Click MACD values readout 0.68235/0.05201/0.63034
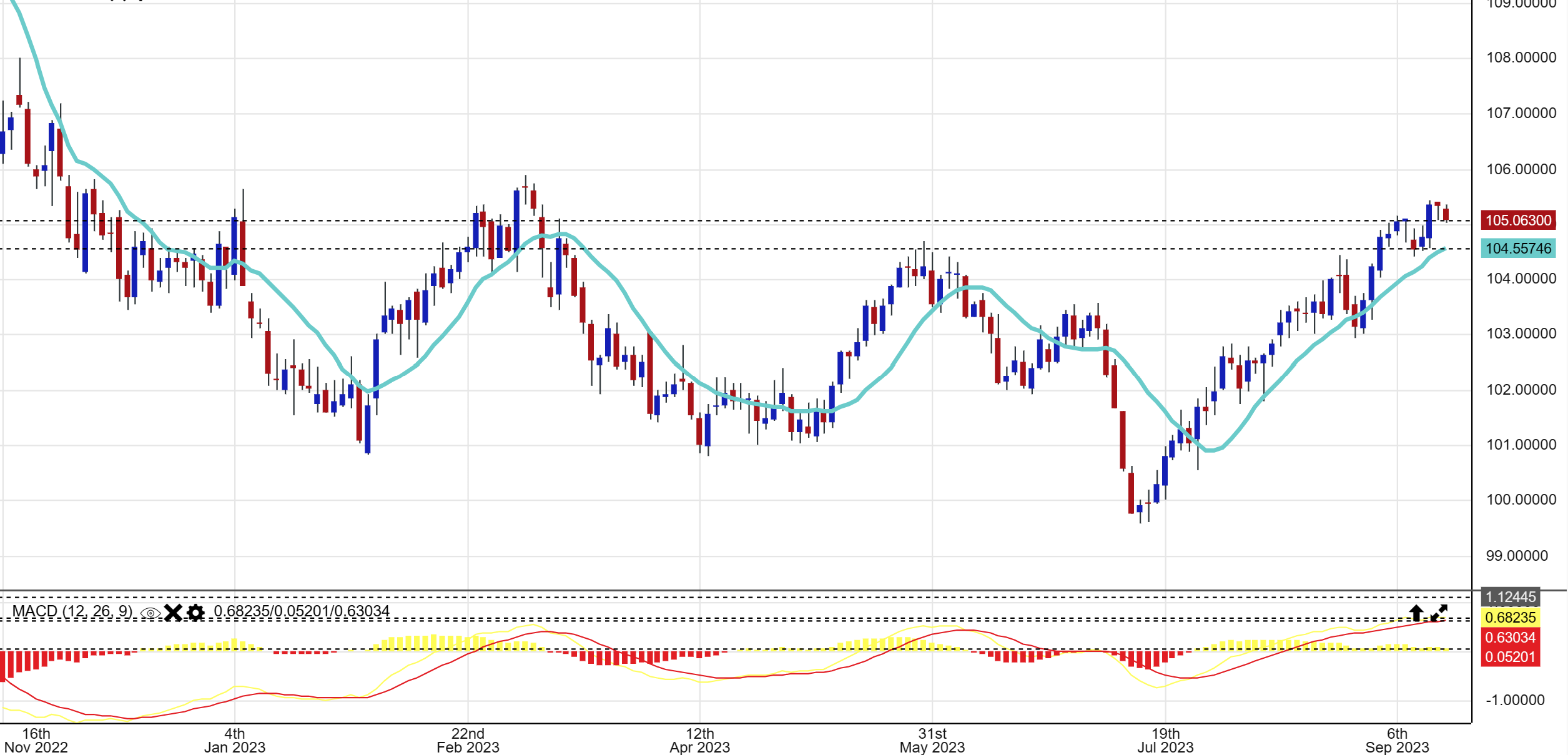 [x=302, y=611]
